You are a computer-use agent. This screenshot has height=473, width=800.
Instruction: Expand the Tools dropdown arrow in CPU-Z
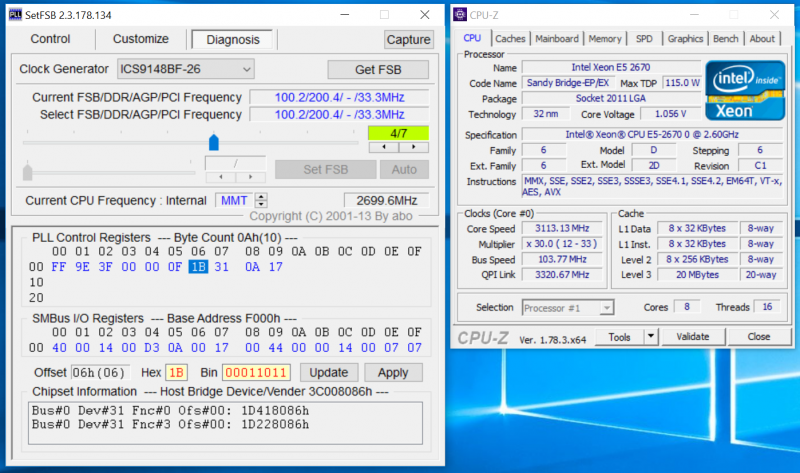pos(651,337)
